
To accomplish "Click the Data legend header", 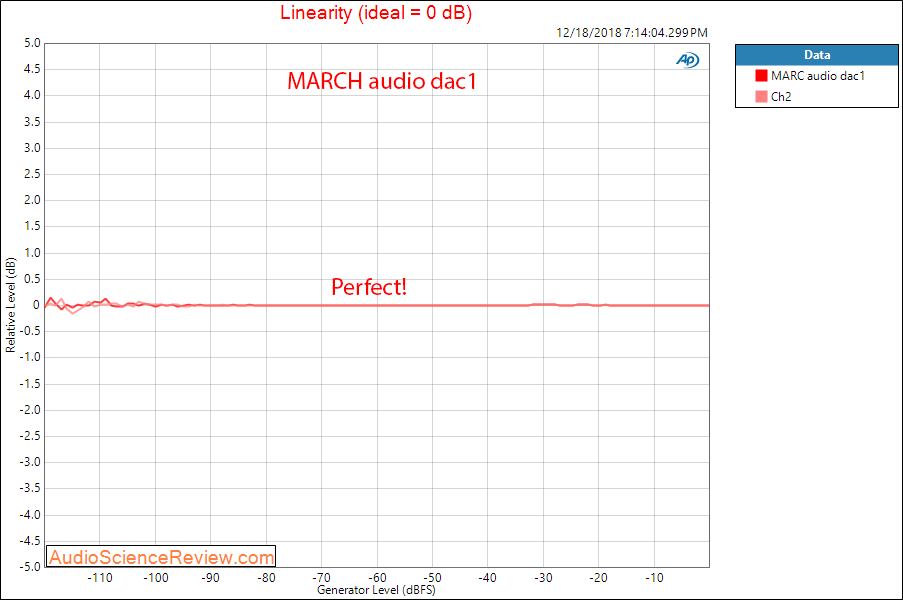I will 817,55.
